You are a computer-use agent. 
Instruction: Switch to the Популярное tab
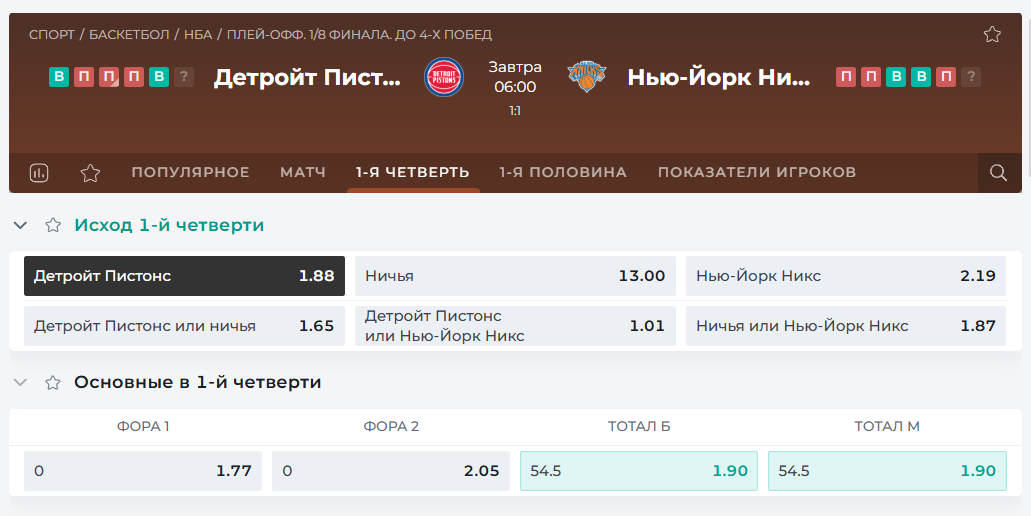tap(191, 172)
